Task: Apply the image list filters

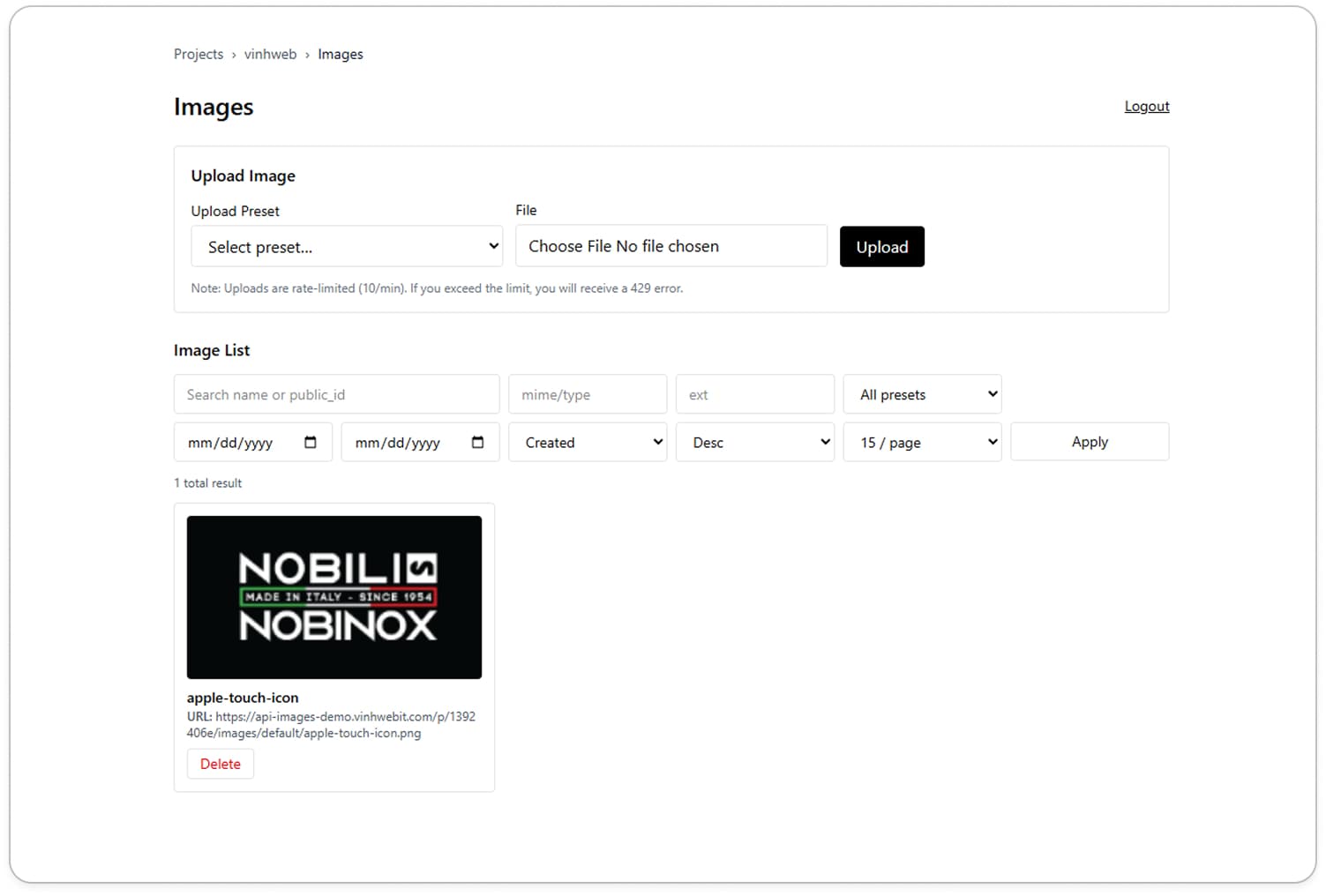Action: (1090, 441)
